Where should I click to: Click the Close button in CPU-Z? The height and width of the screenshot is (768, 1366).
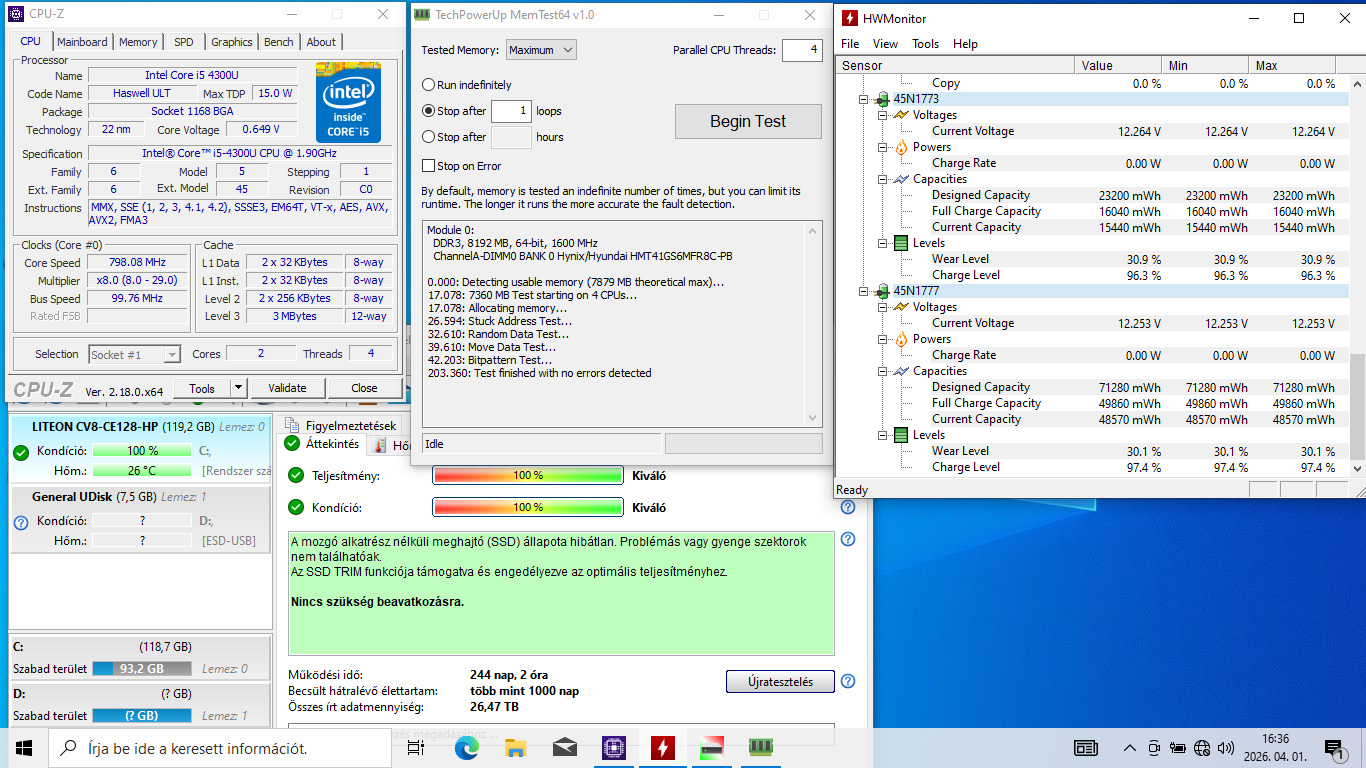(364, 388)
